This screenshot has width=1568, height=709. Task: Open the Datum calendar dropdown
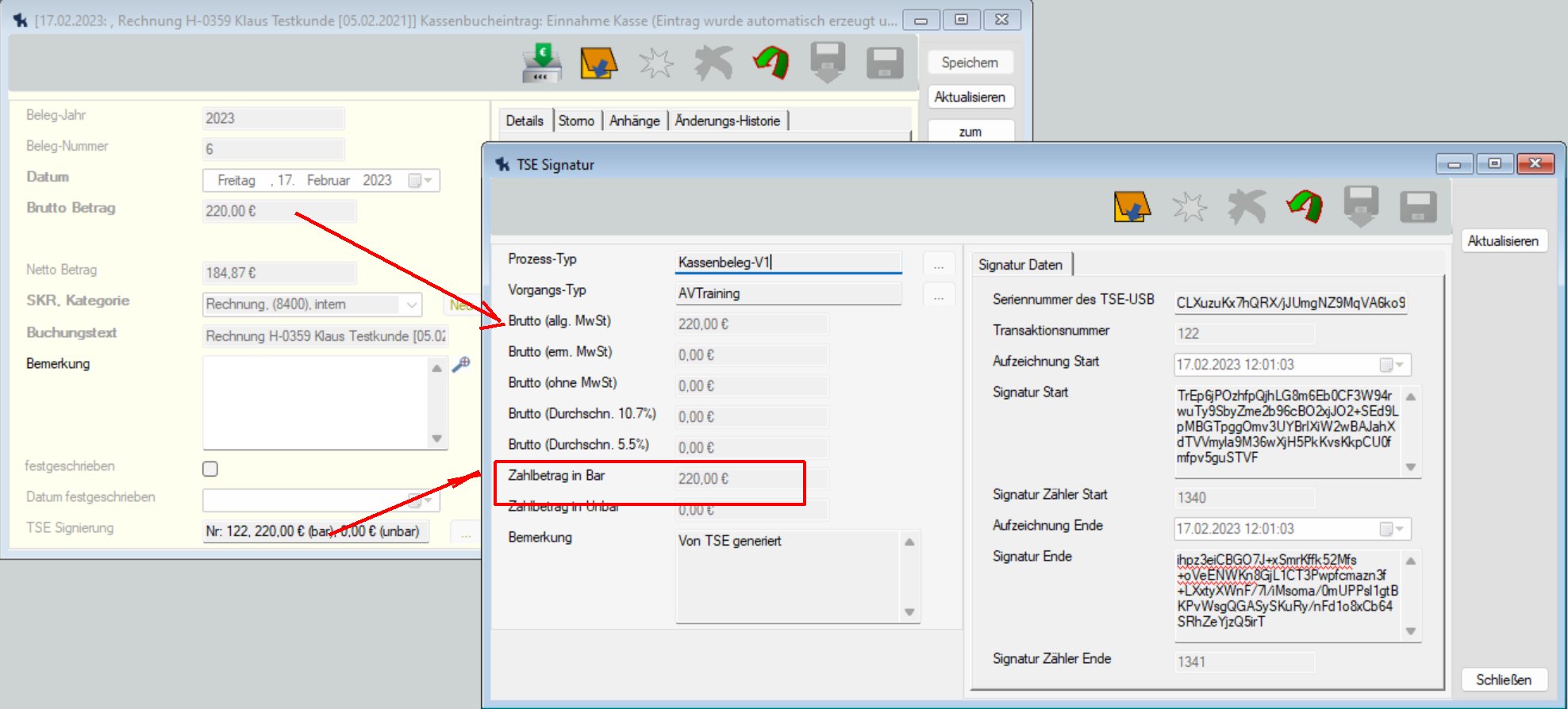421,181
